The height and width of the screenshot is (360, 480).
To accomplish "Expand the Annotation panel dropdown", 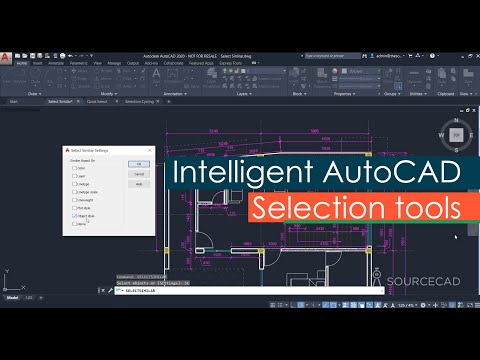I will pyautogui.click(x=175, y=94).
